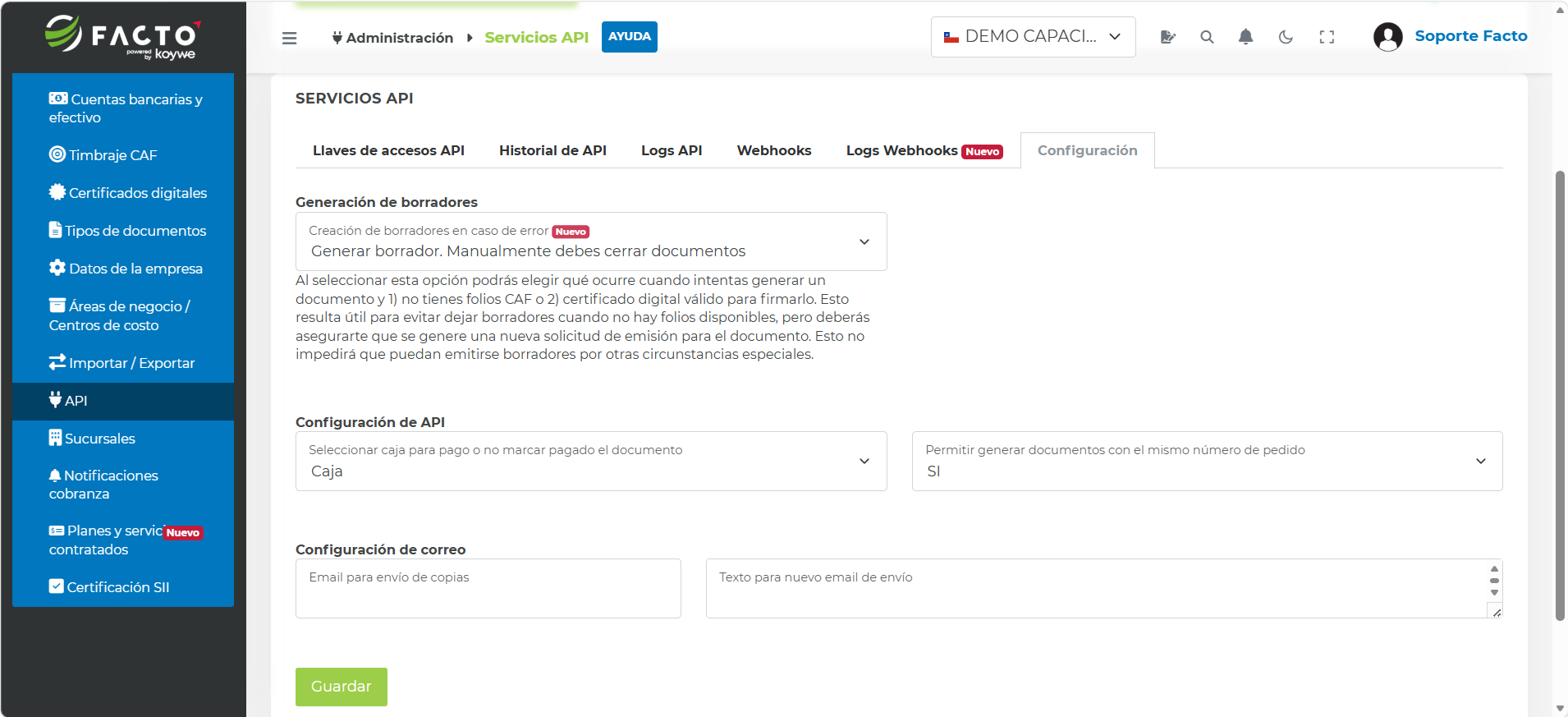
Task: Click the search magnifier icon
Action: click(x=1207, y=37)
